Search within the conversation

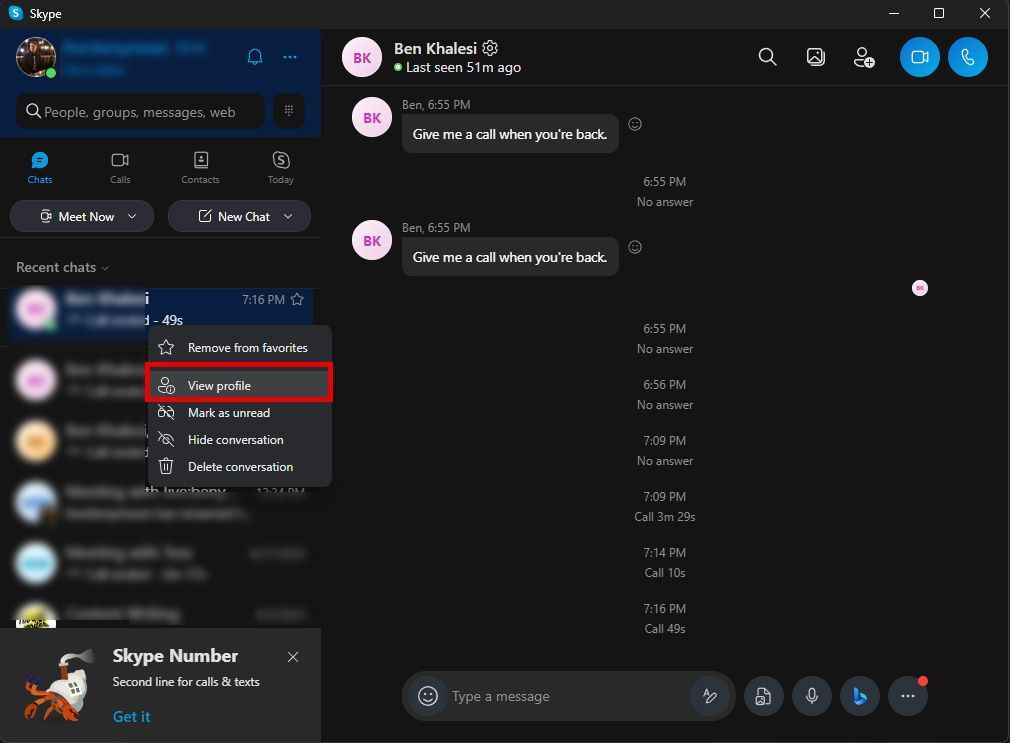pos(767,57)
